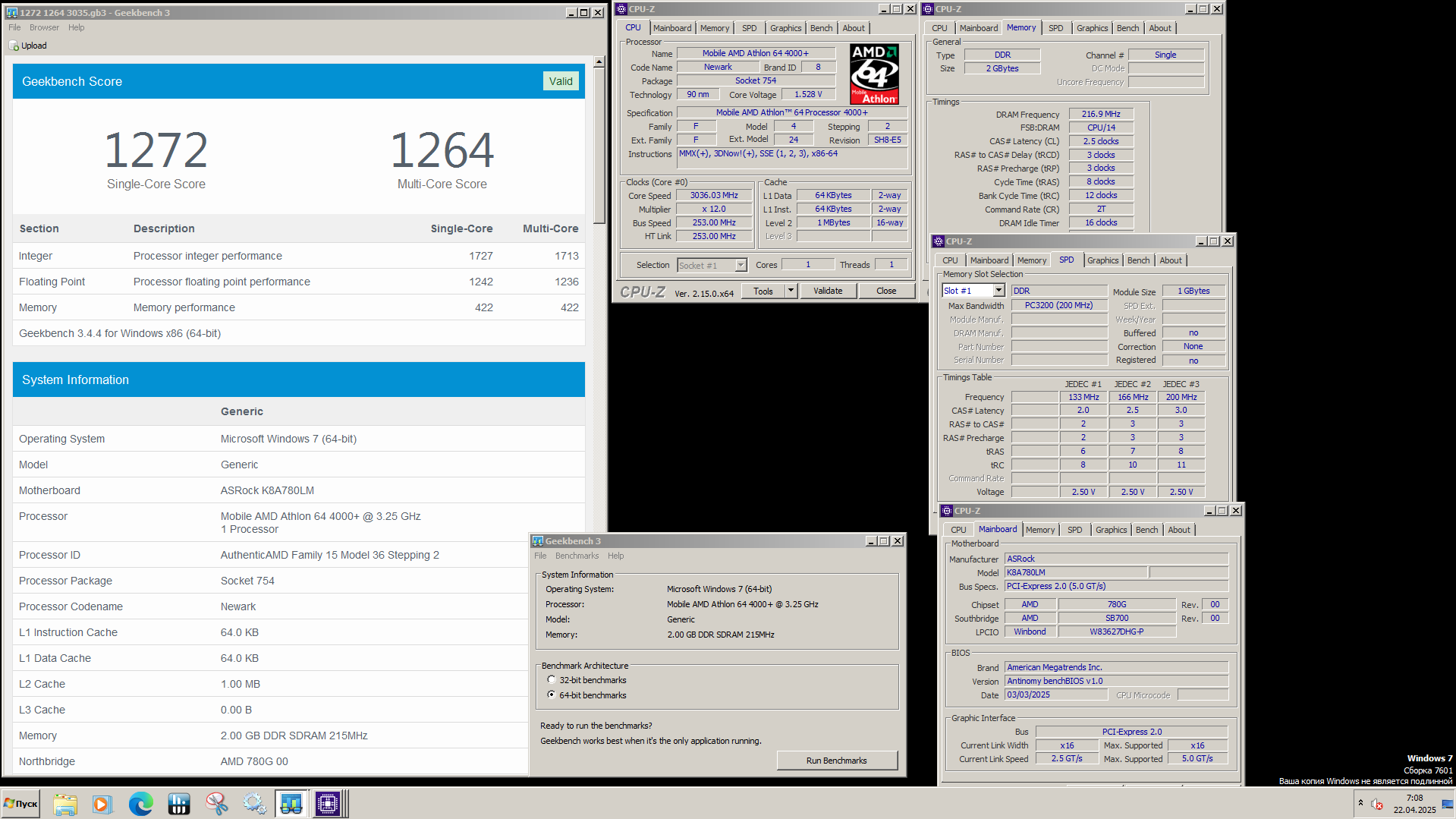The height and width of the screenshot is (819, 1456).
Task: Click the BIOS Version Antinomy benchBIOS v1.0 field
Action: click(x=1116, y=682)
